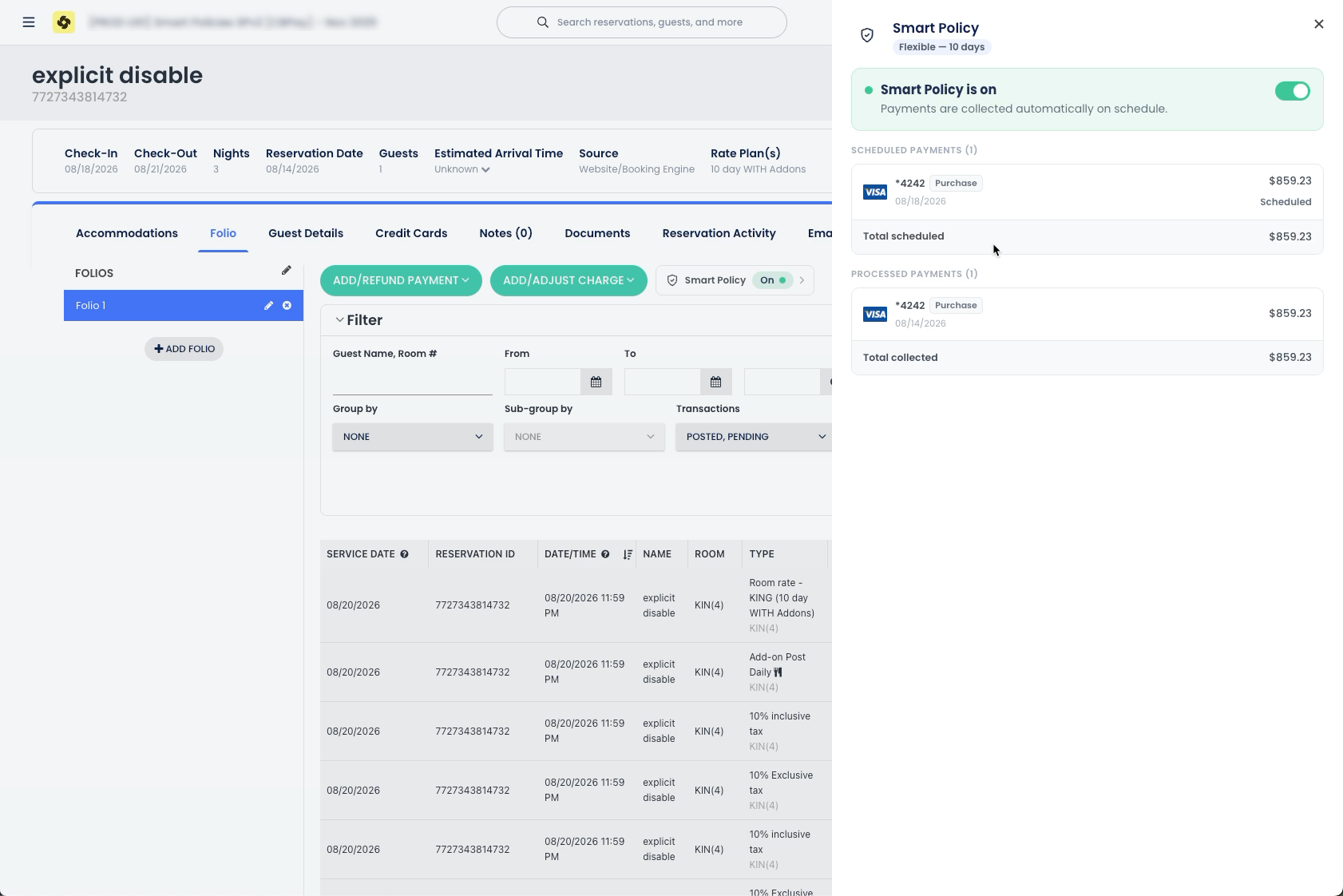Click the search magnifier icon
The width and height of the screenshot is (1343, 896).
[x=543, y=22]
